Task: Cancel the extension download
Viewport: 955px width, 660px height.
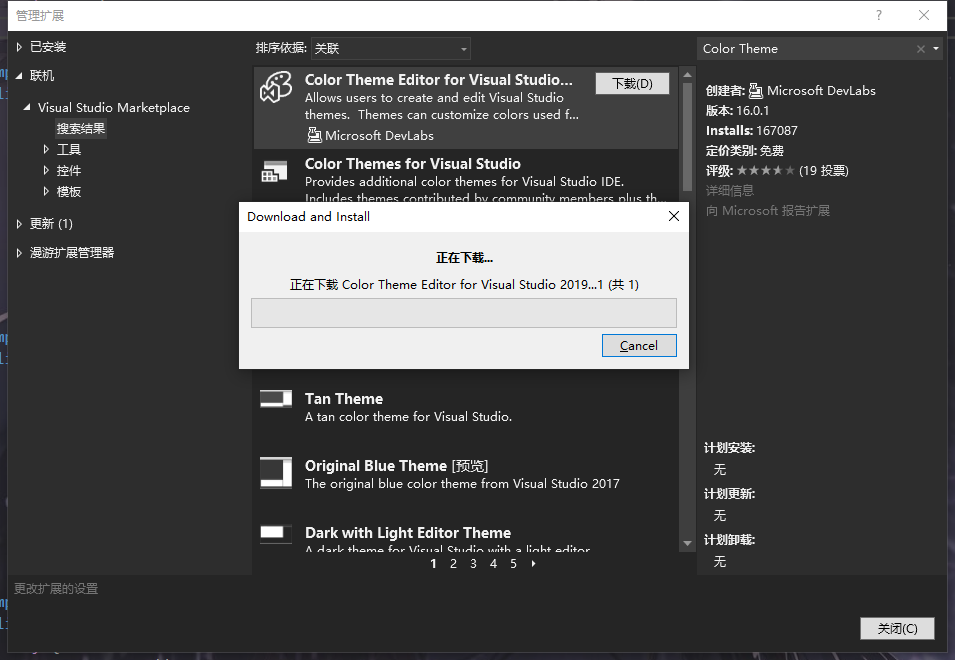Action: [639, 346]
